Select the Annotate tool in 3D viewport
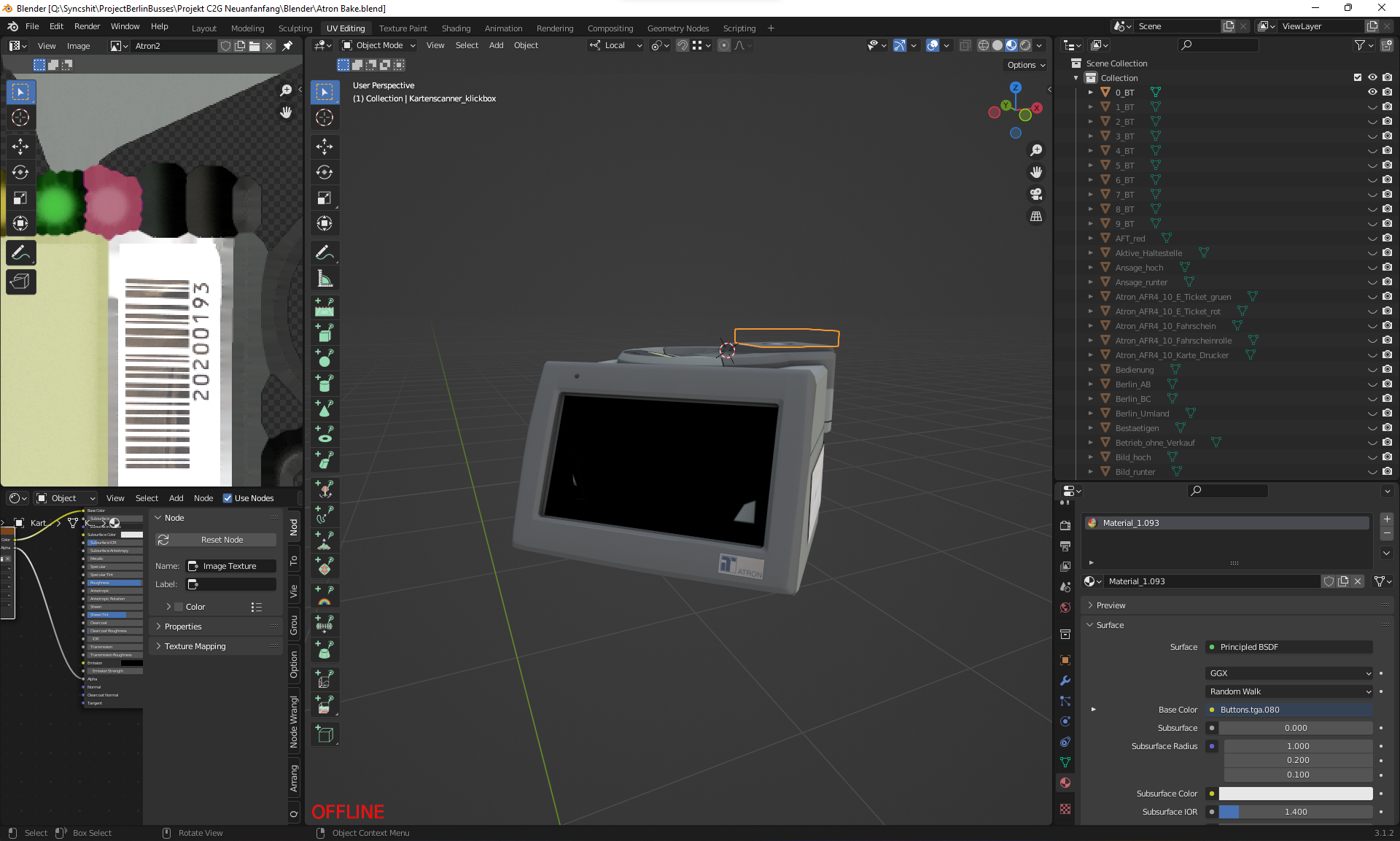Image resolution: width=1400 pixels, height=841 pixels. (324, 252)
